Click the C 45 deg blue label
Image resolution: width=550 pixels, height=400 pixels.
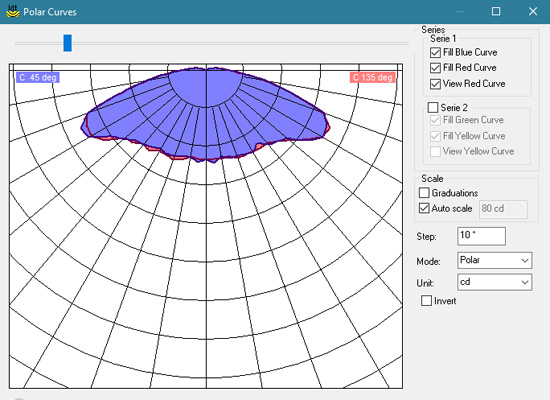coord(38,78)
